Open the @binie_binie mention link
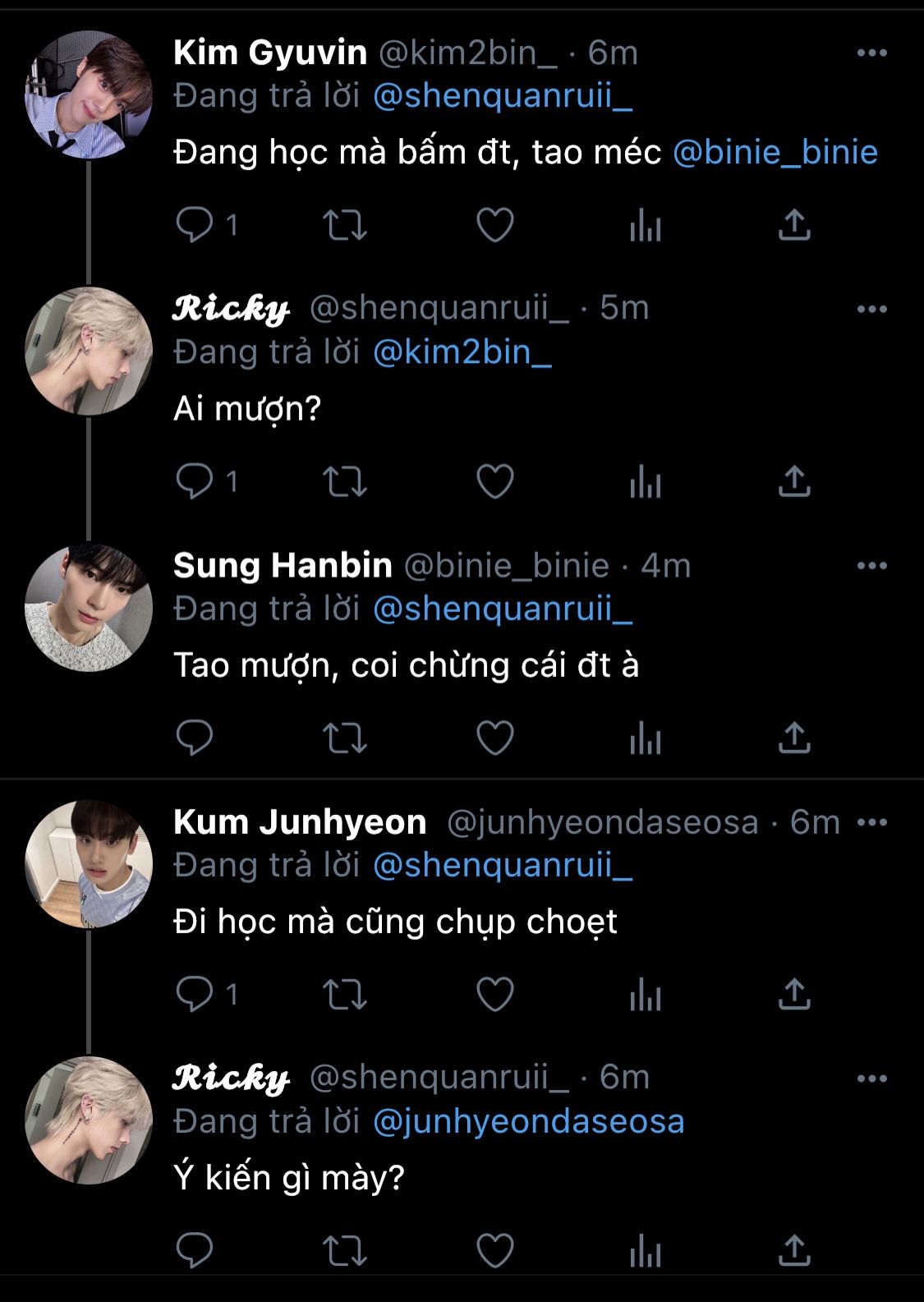The width and height of the screenshot is (924, 1302). pyautogui.click(x=775, y=152)
